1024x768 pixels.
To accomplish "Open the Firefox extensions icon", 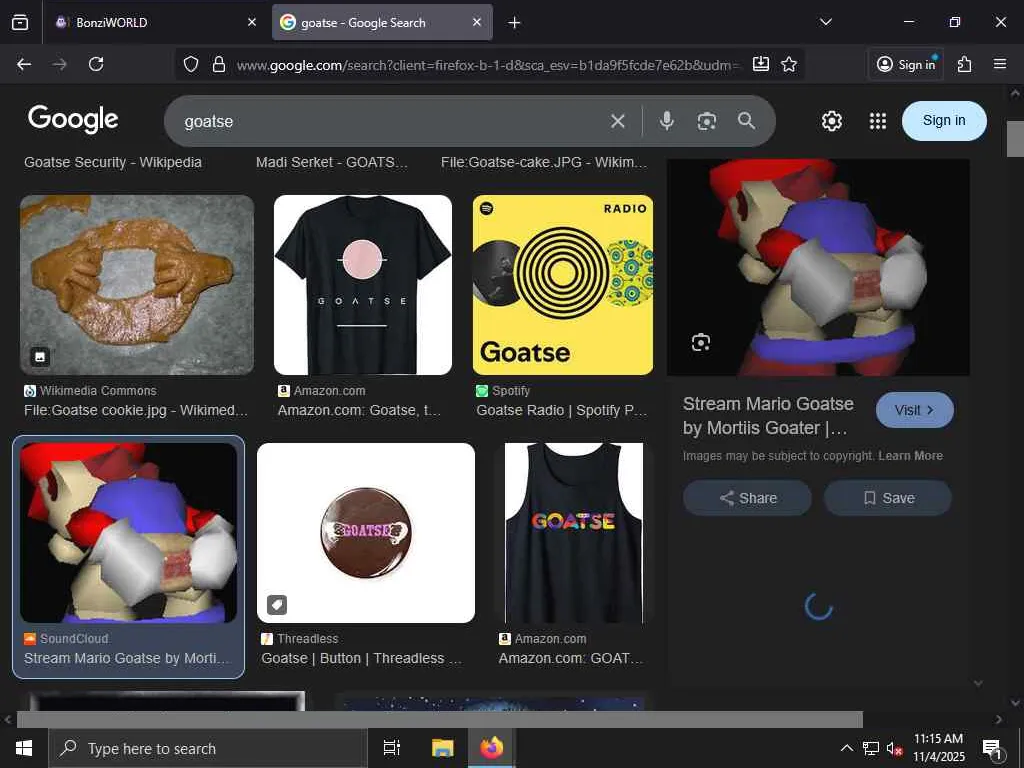I will (x=965, y=64).
